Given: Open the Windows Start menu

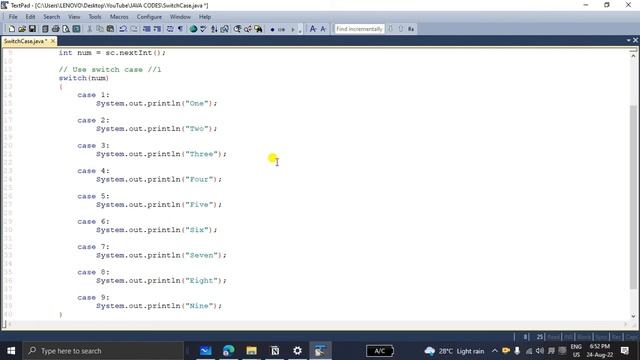Looking at the screenshot, I should 11,351.
